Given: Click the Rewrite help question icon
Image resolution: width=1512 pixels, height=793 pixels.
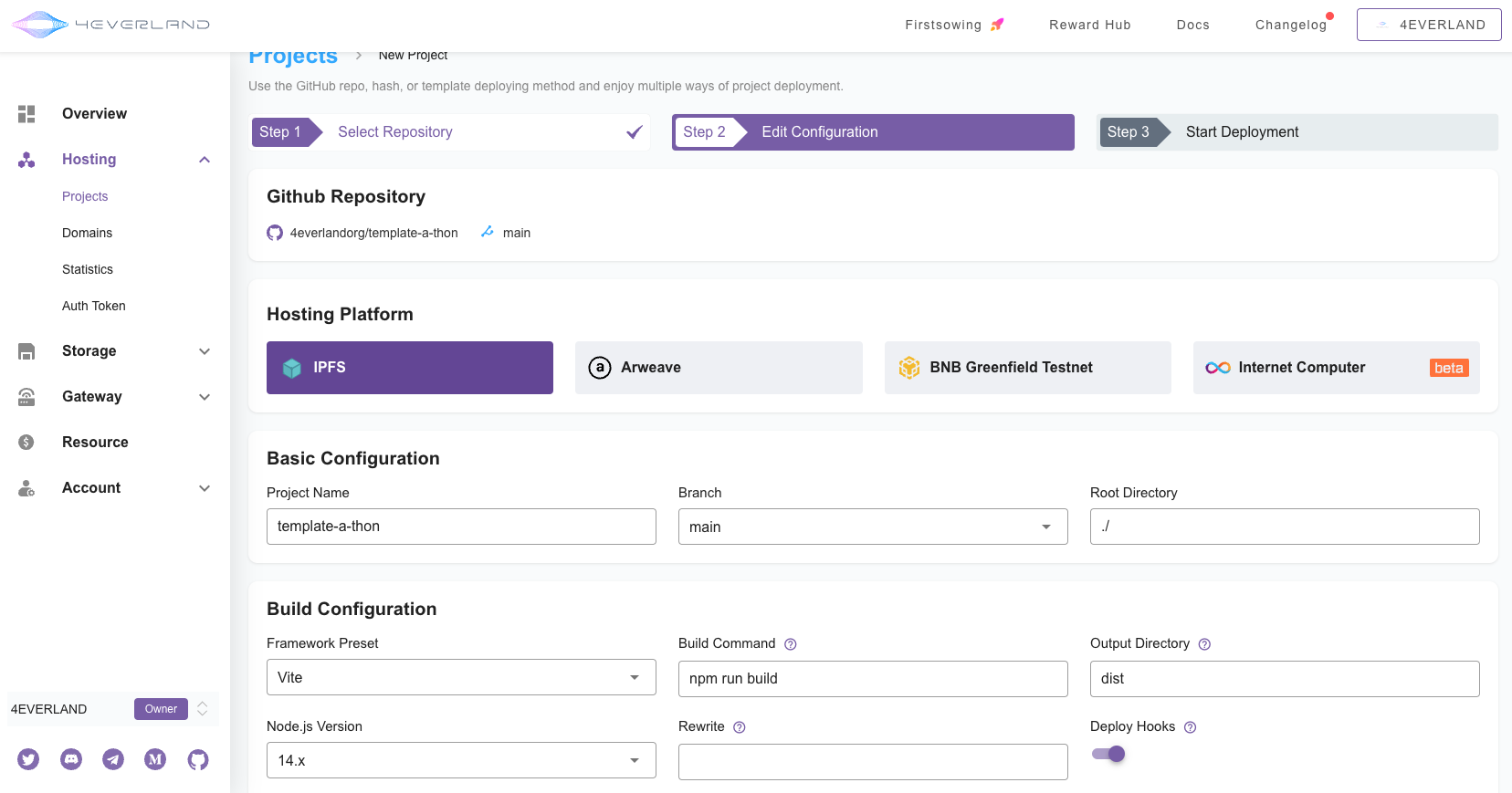Looking at the screenshot, I should point(740,727).
